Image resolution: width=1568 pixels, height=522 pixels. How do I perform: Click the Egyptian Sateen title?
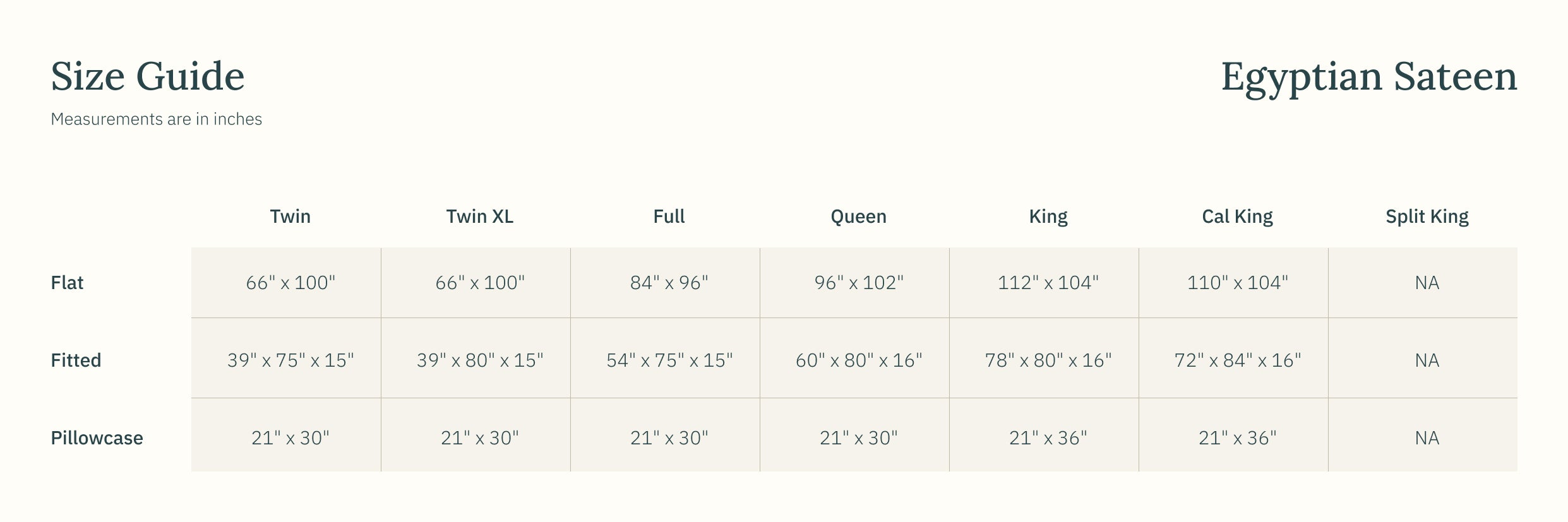click(x=1368, y=78)
